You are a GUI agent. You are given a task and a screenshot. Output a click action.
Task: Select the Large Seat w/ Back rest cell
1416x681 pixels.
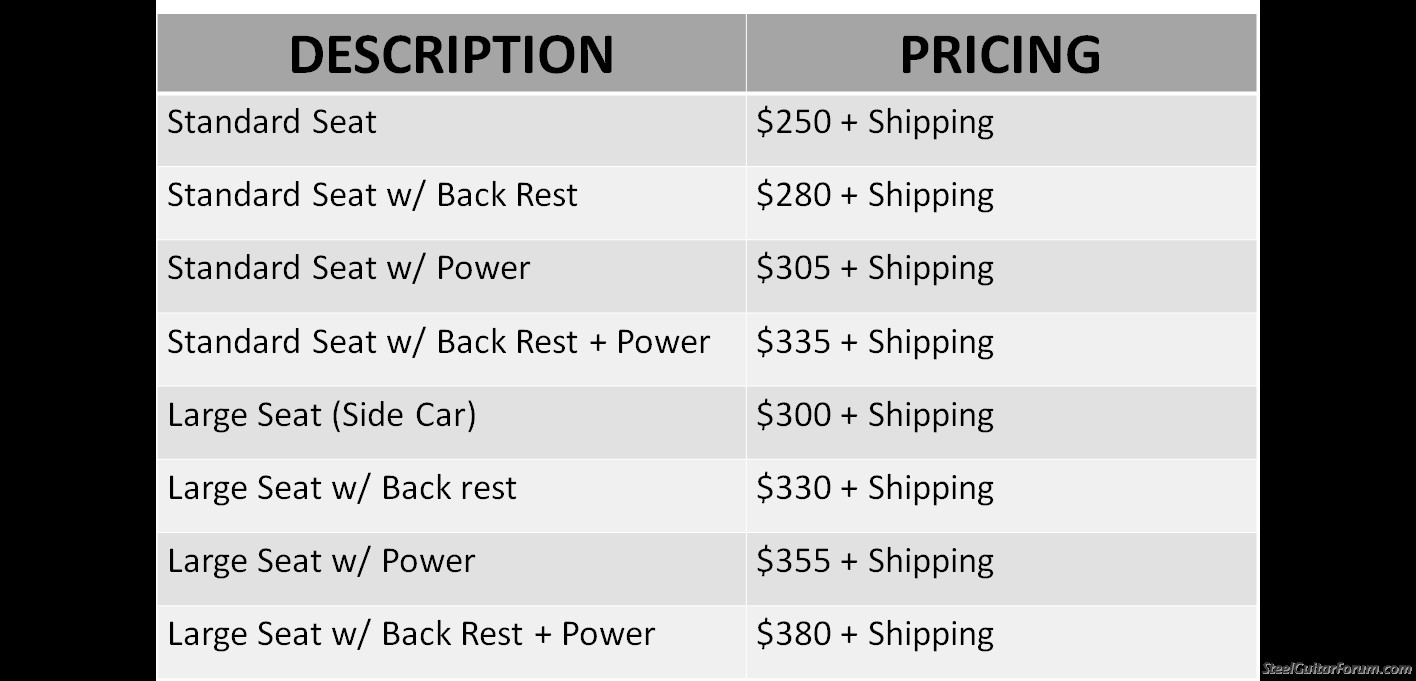click(342, 488)
